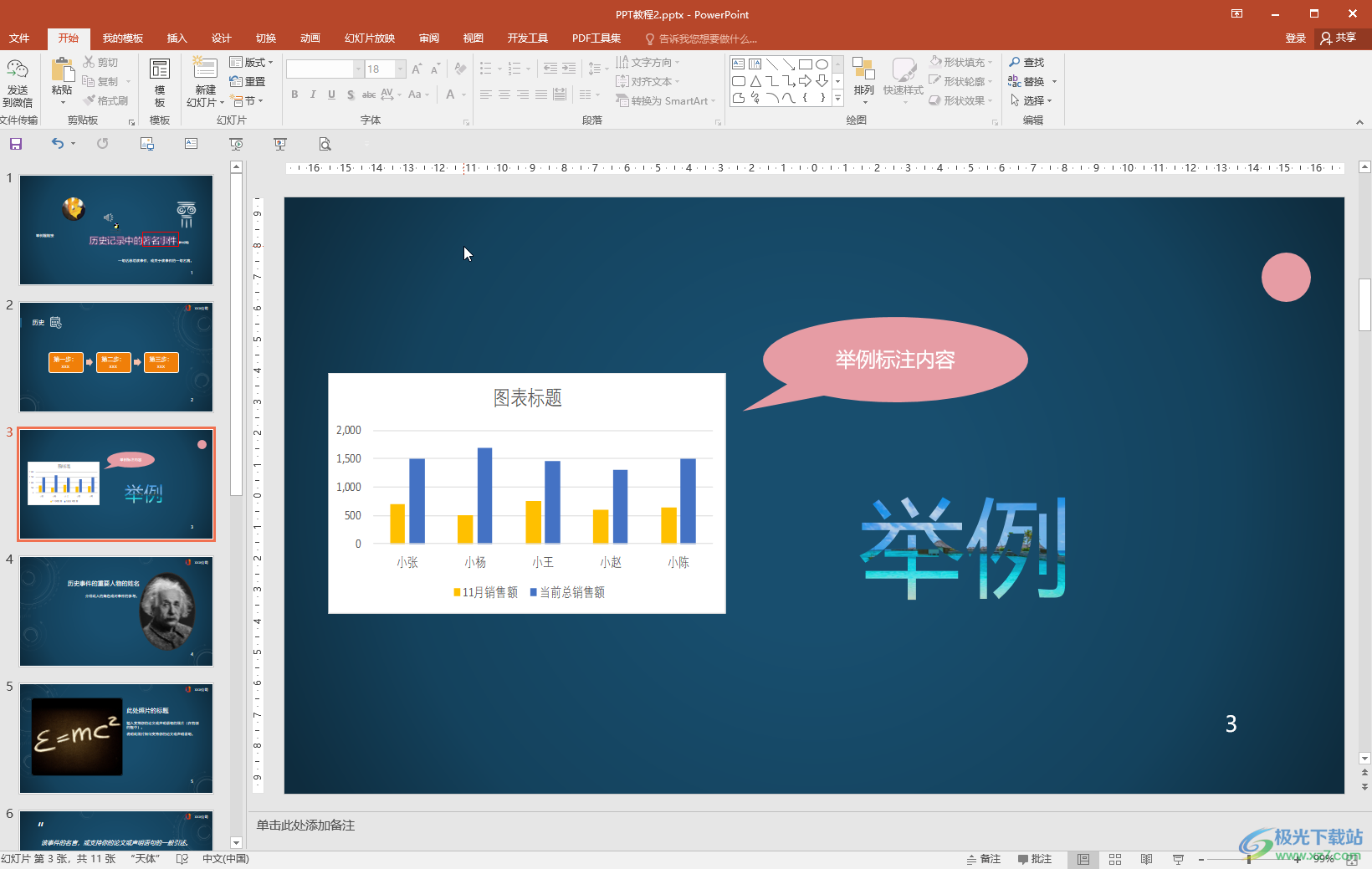1372x869 pixels.
Task: Switch to slide sorter view
Action: point(1114,859)
